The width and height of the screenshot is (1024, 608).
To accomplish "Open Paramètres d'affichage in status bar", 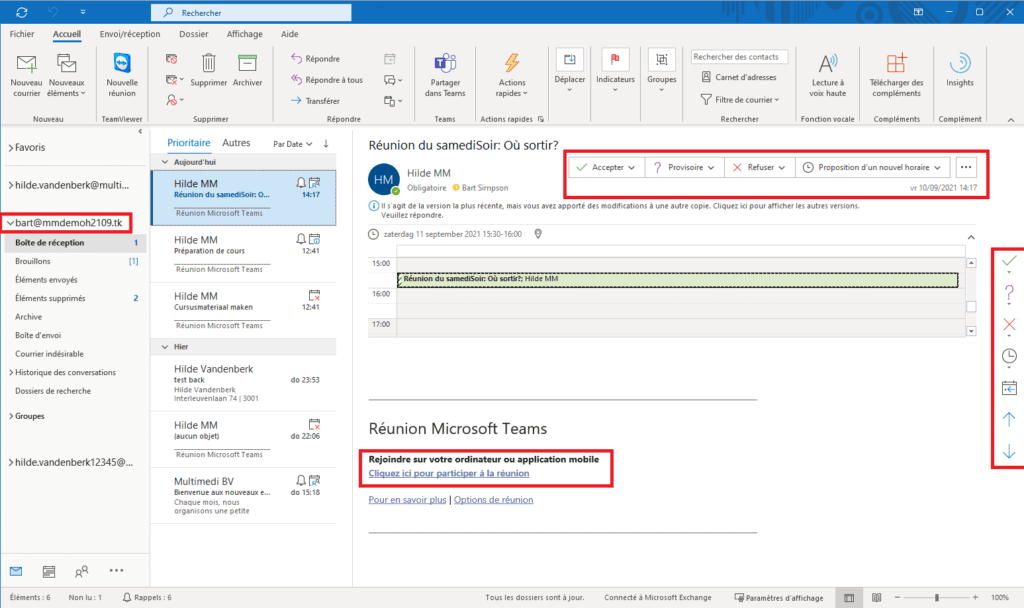I will pyautogui.click(x=779, y=598).
